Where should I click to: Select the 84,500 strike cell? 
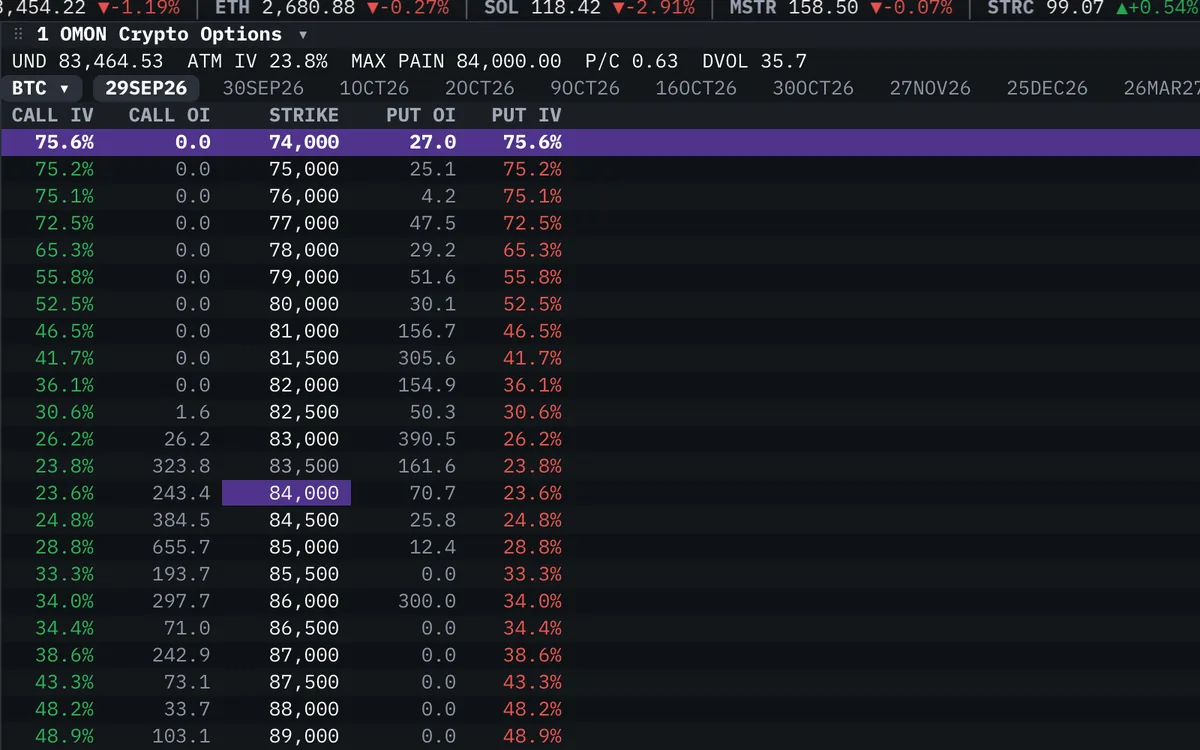(x=304, y=520)
